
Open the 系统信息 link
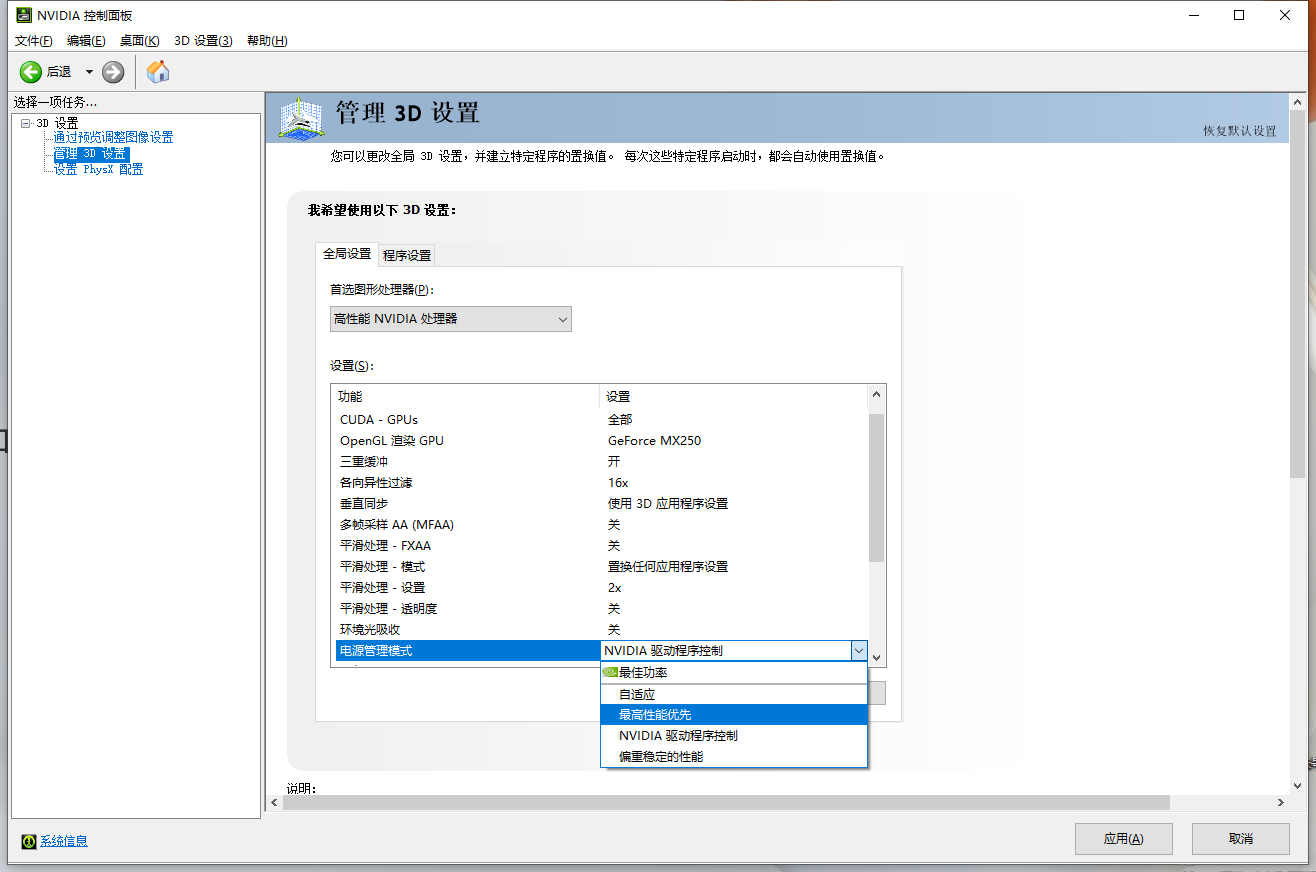click(64, 841)
